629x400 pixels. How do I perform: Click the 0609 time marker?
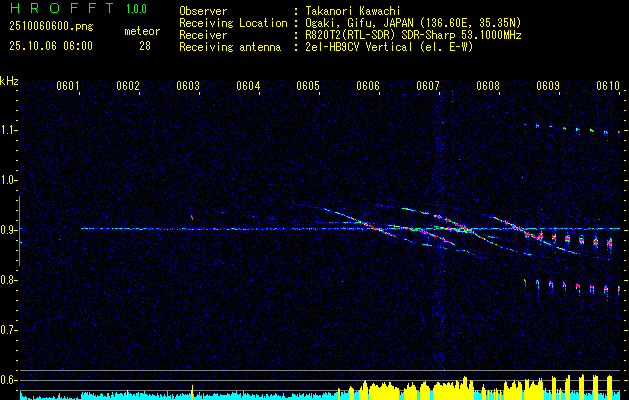tap(548, 86)
